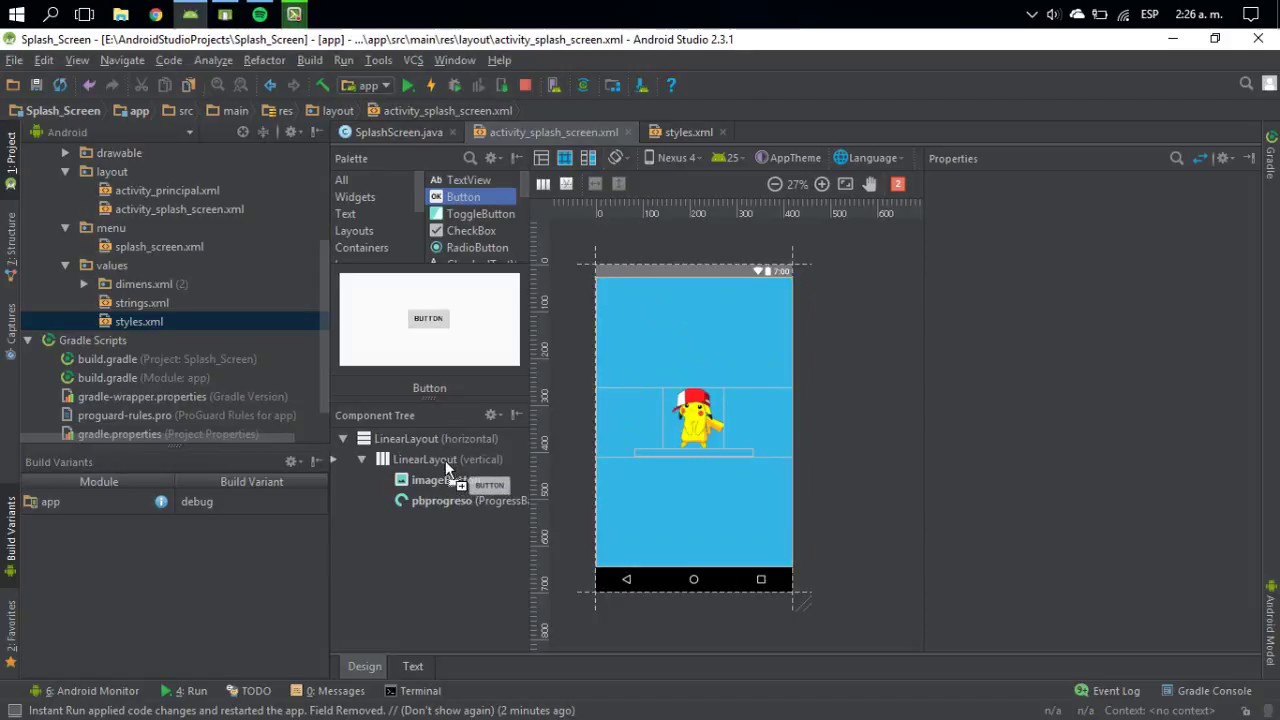Open the Messages tool window
This screenshot has width=1280, height=720.
(x=328, y=691)
